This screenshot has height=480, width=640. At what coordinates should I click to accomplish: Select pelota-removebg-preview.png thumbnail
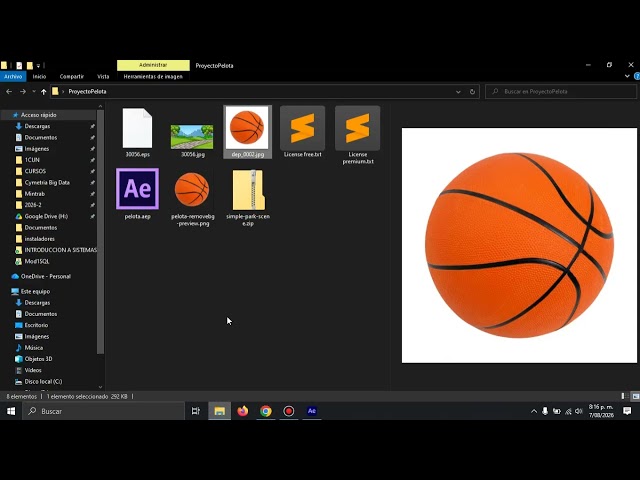click(x=192, y=189)
